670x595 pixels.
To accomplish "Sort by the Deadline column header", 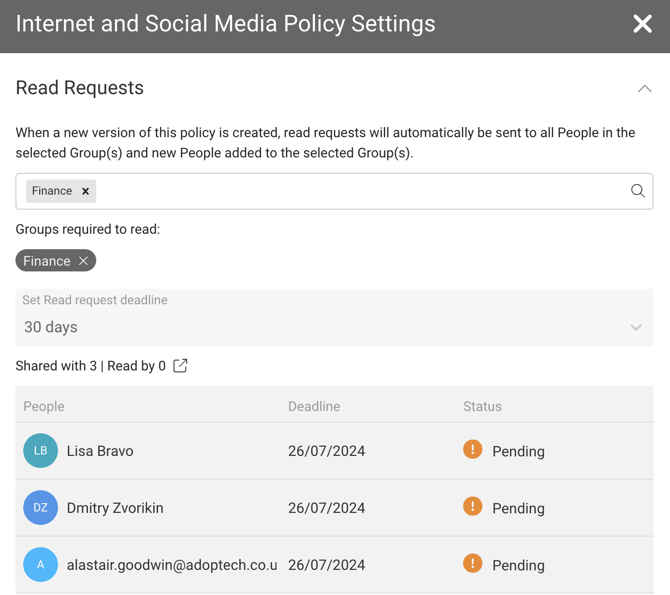I will tap(314, 406).
